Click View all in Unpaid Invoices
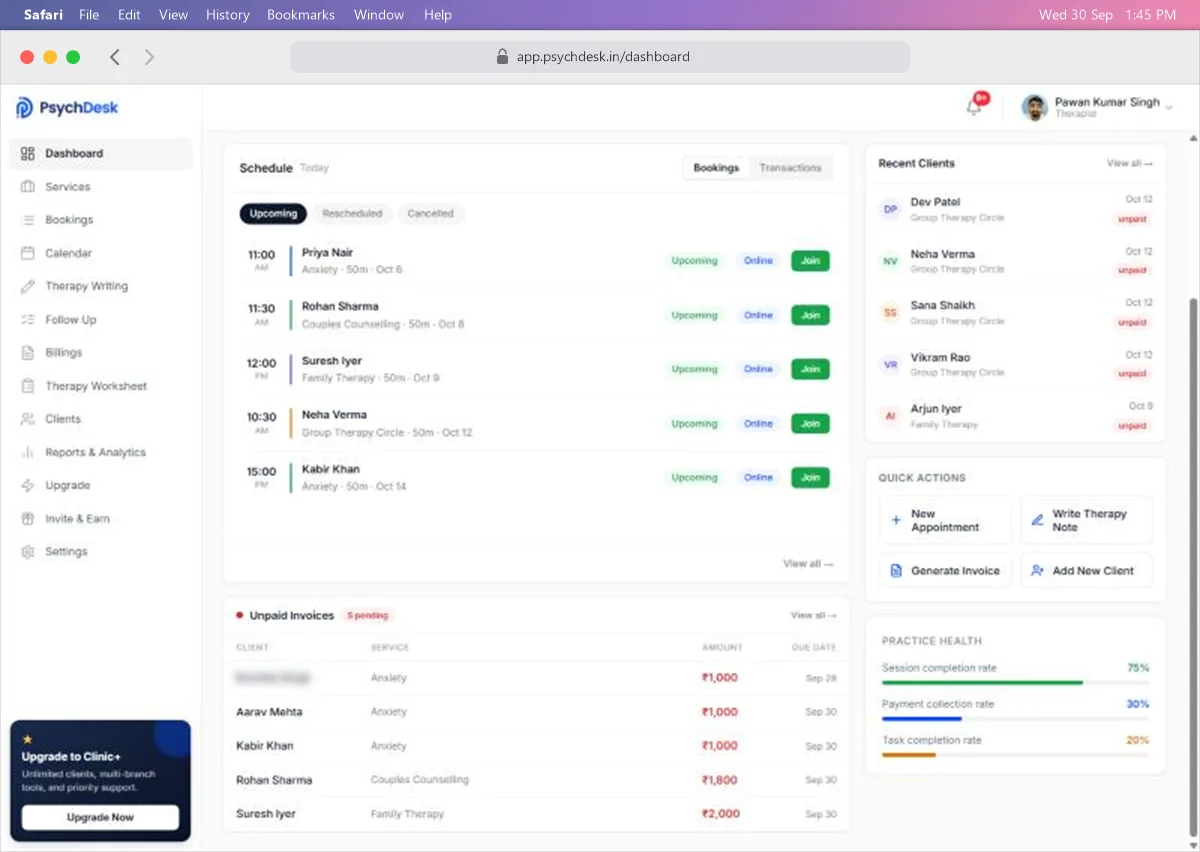1200x852 pixels. pos(814,616)
